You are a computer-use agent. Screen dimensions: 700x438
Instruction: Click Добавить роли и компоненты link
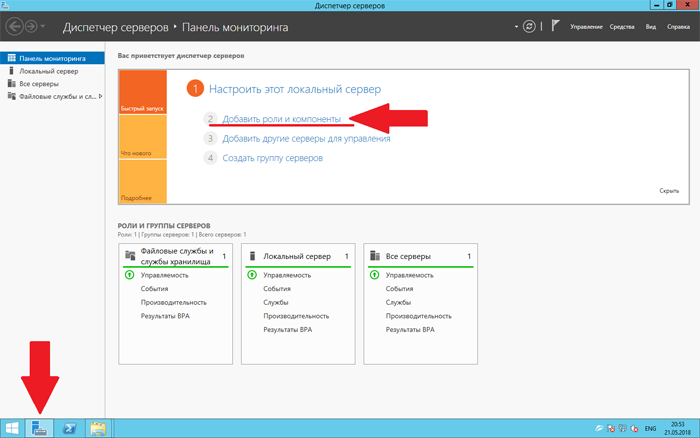288,119
